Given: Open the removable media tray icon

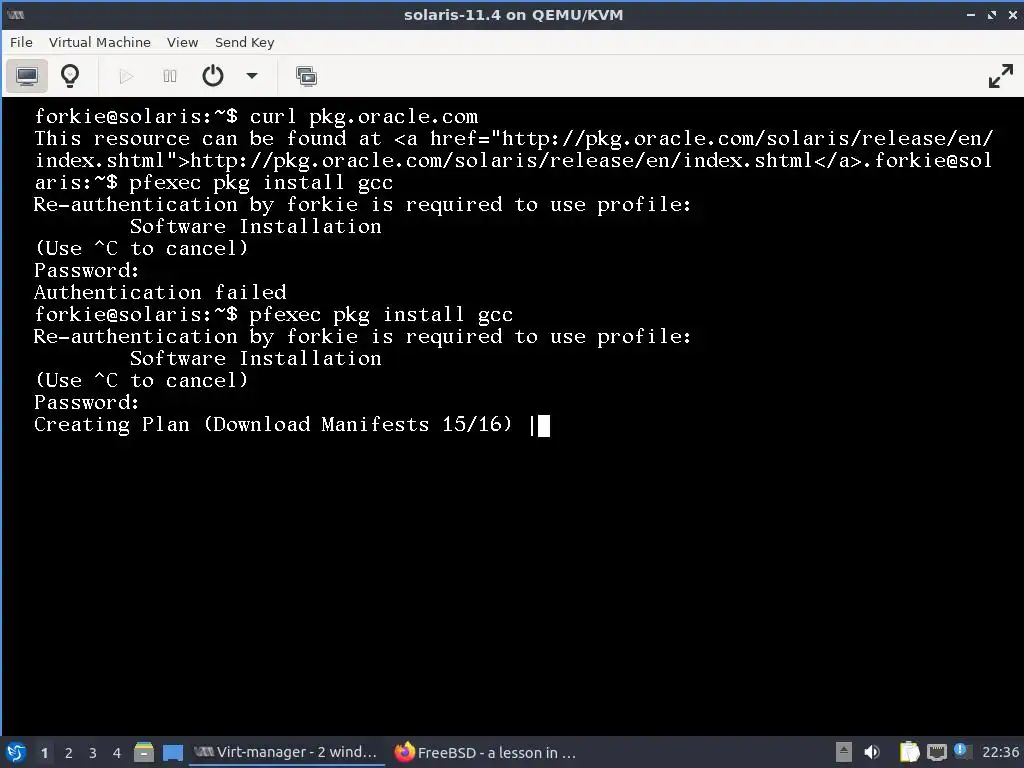Looking at the screenshot, I should point(843,752).
